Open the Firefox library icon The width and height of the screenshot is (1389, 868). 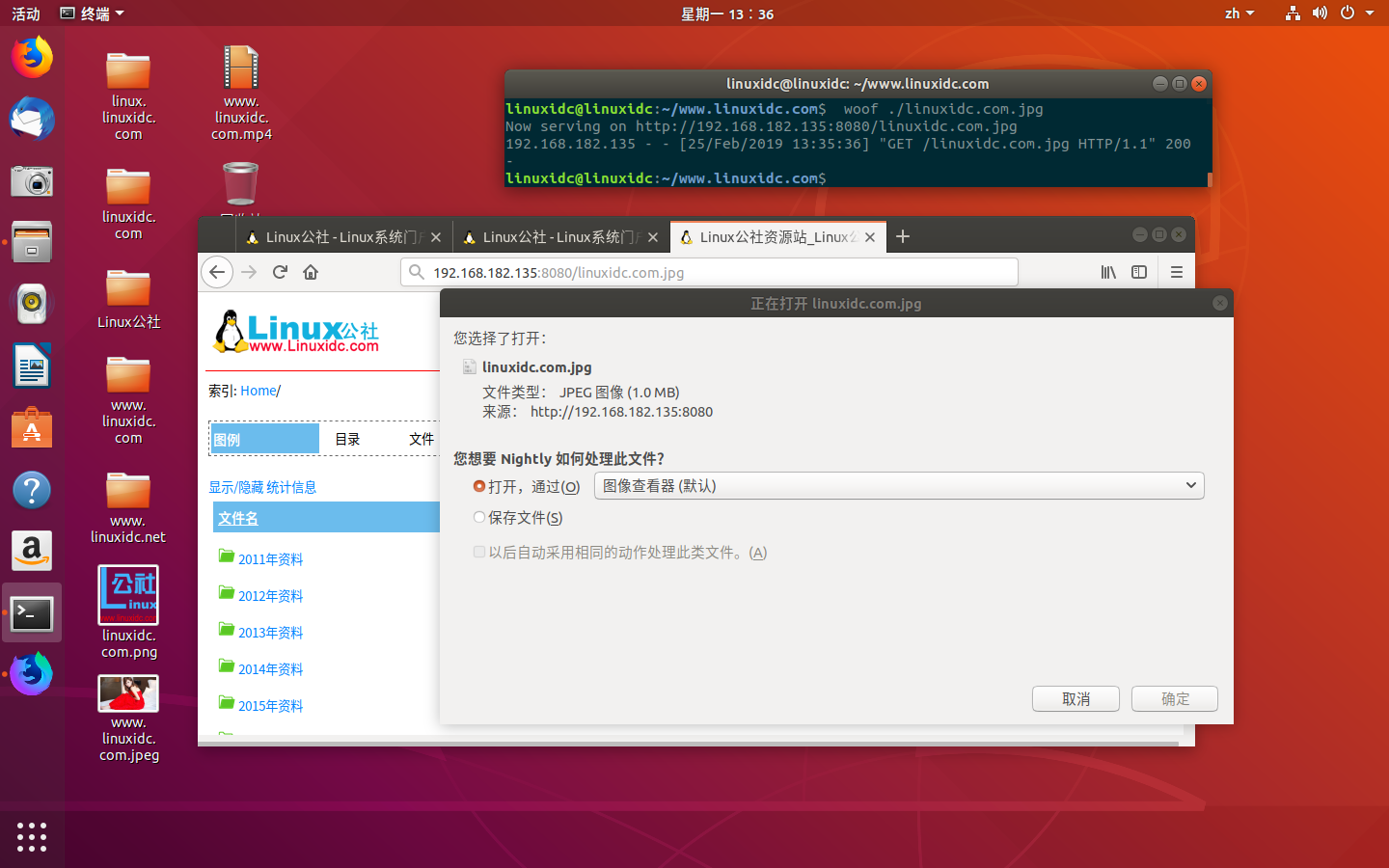point(1108,272)
